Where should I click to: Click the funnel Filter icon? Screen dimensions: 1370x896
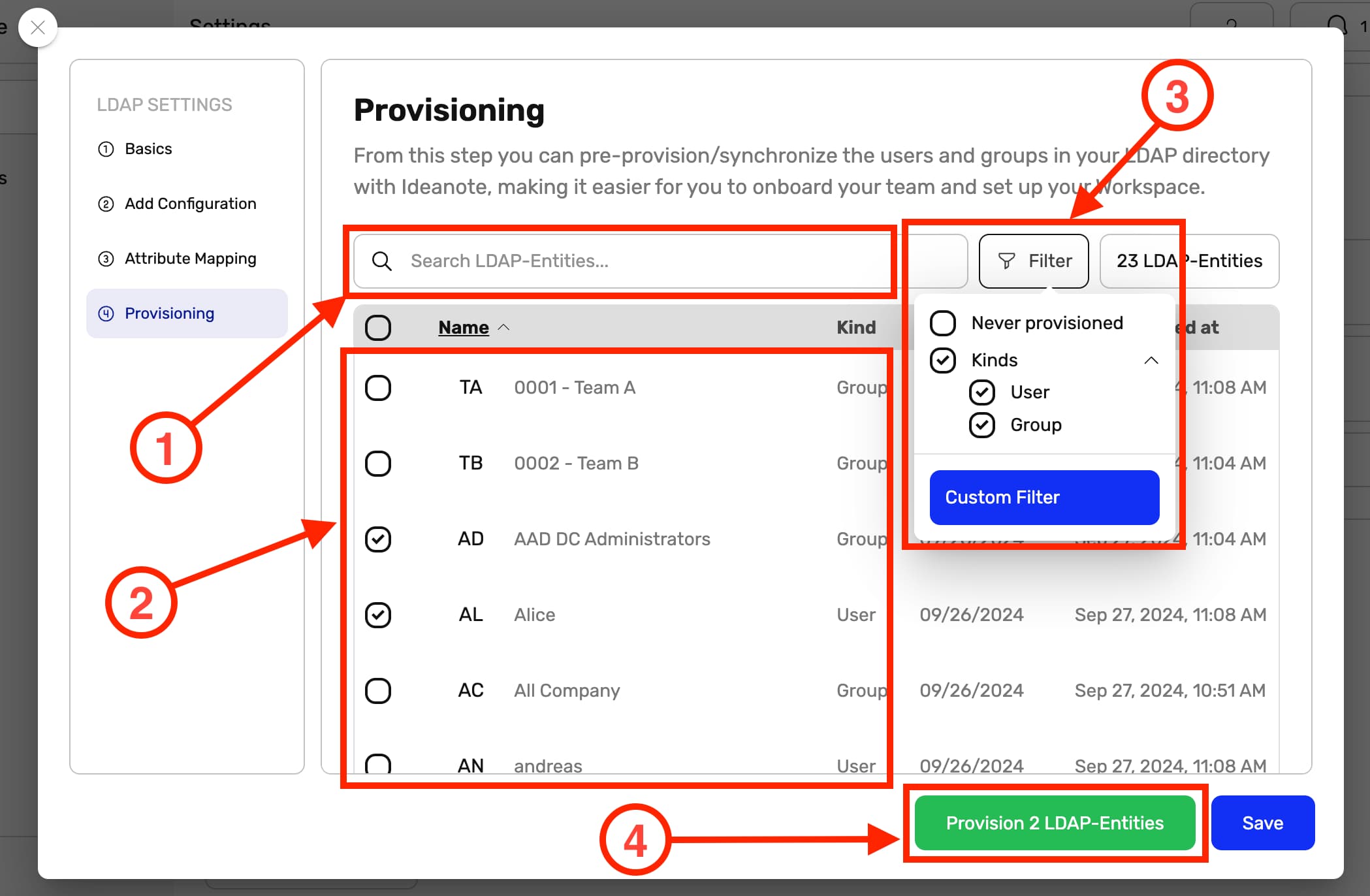point(1006,261)
